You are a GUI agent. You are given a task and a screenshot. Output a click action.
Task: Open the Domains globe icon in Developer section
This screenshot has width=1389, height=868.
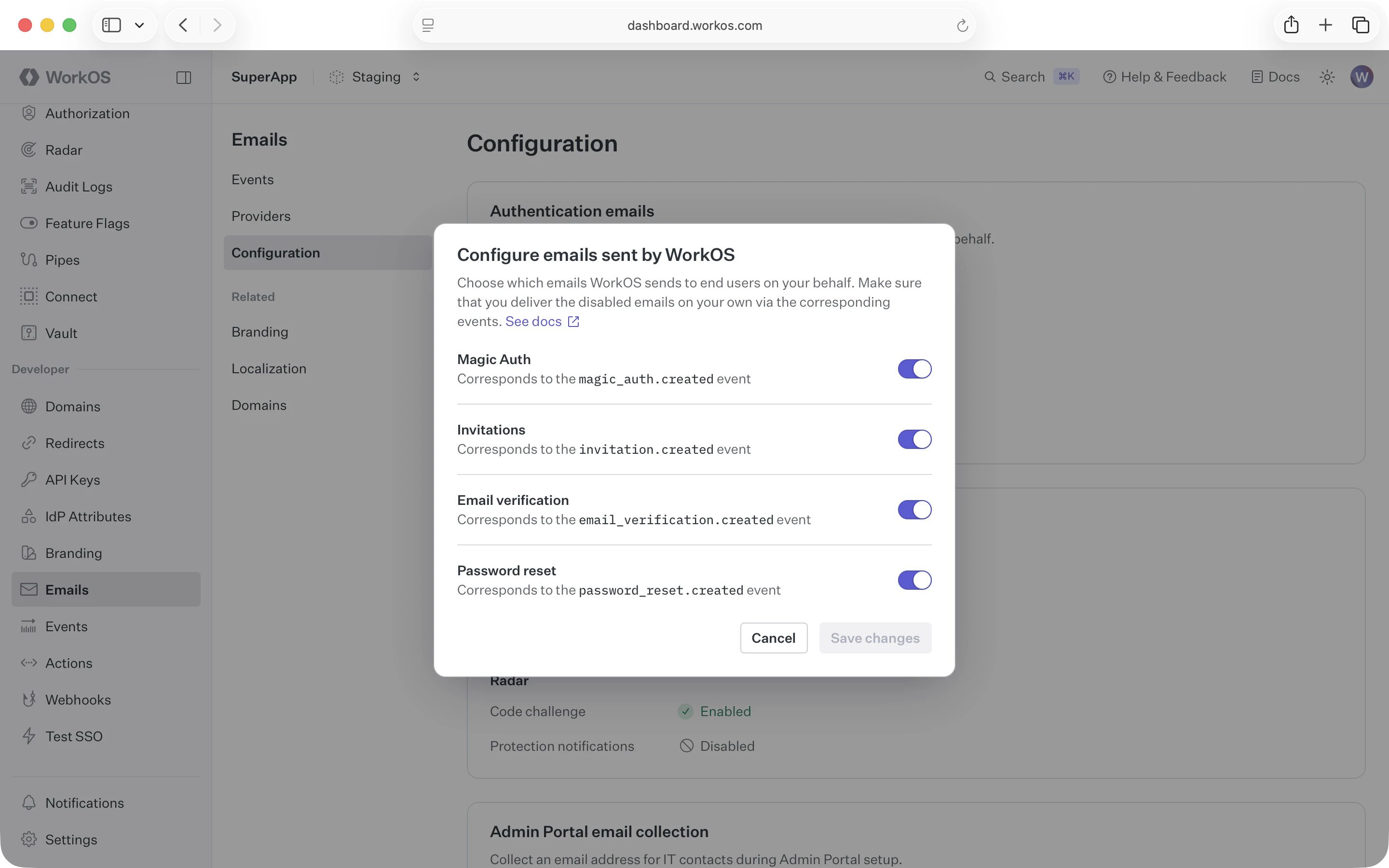point(29,407)
